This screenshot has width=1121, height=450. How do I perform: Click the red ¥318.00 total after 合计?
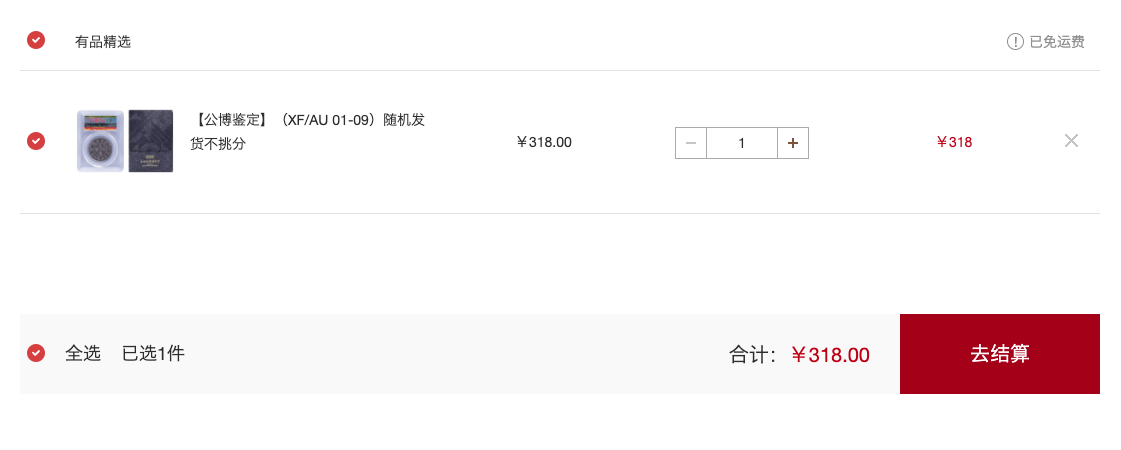tap(831, 354)
